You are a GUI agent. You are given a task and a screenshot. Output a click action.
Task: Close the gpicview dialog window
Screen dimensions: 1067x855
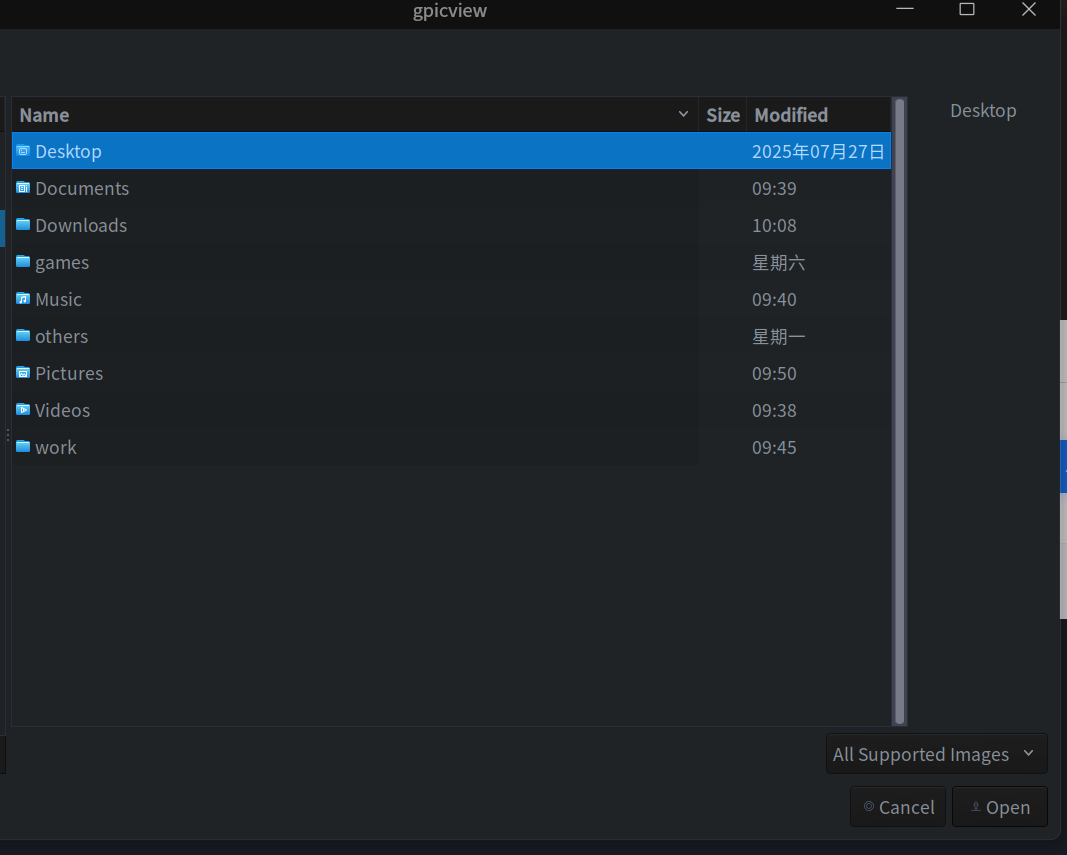(x=1029, y=9)
